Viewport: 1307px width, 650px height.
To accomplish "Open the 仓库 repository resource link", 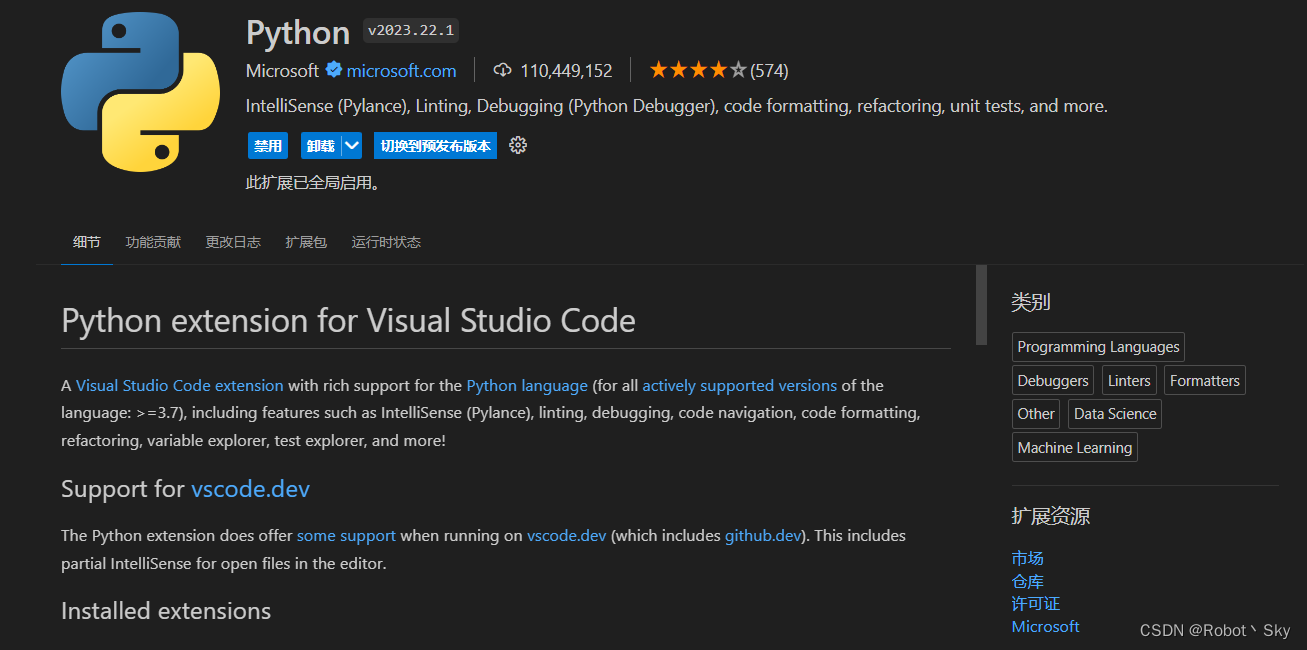I will pyautogui.click(x=1027, y=581).
